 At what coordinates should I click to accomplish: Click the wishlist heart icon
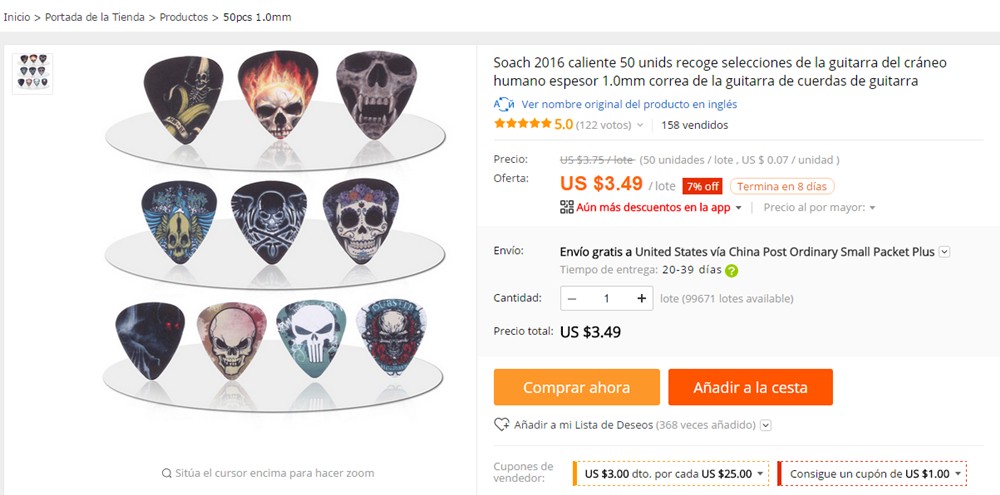pos(502,425)
